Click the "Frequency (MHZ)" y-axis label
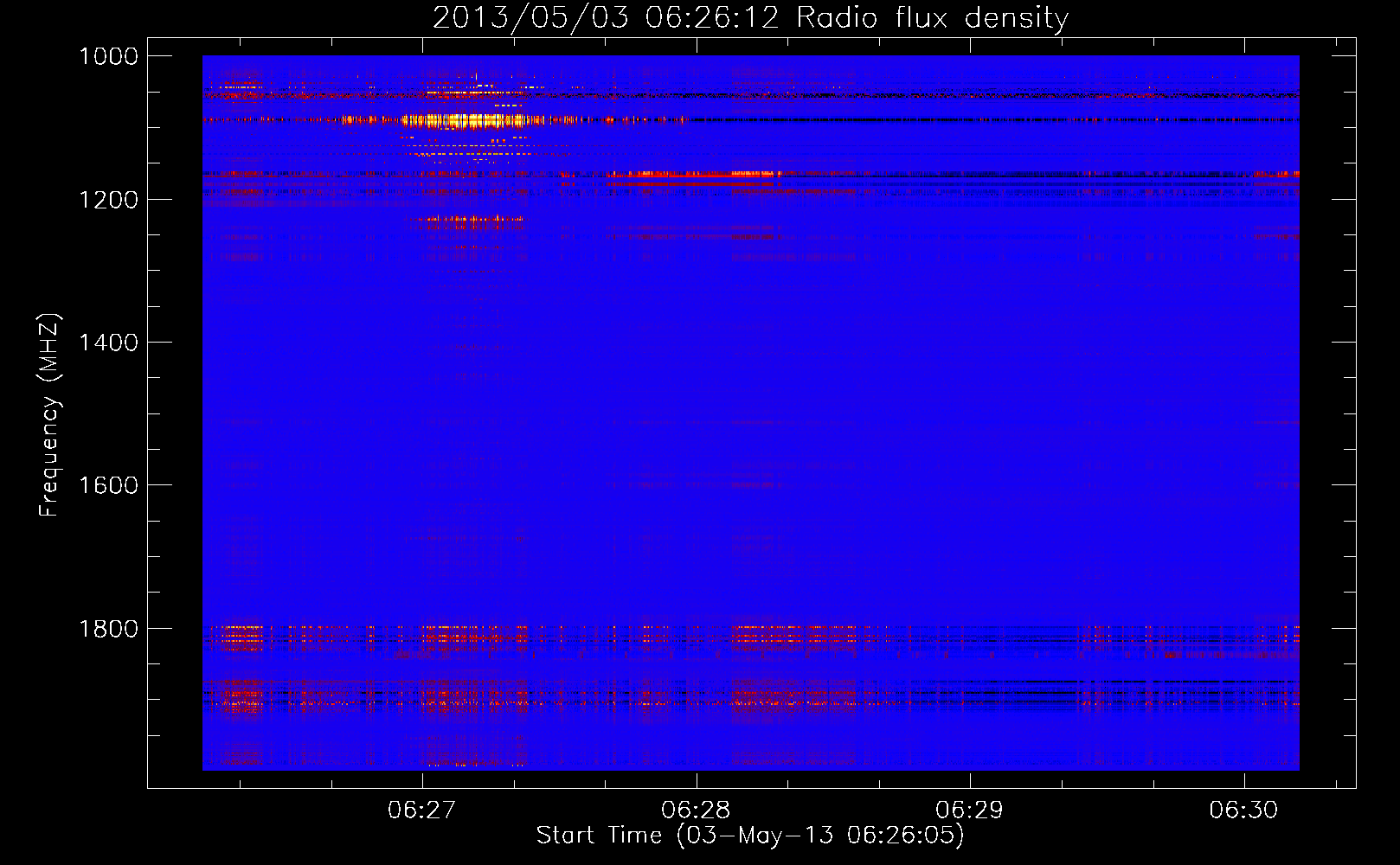 coord(50,415)
